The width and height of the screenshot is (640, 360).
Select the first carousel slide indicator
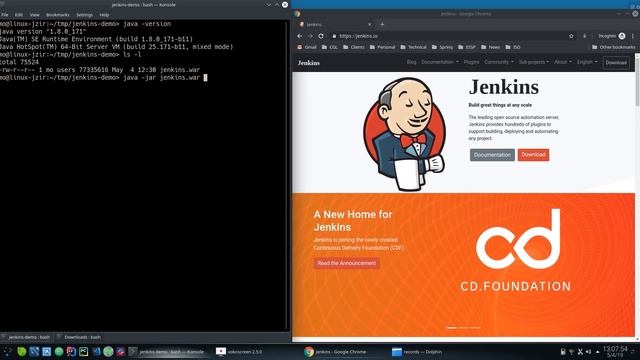click(451, 327)
